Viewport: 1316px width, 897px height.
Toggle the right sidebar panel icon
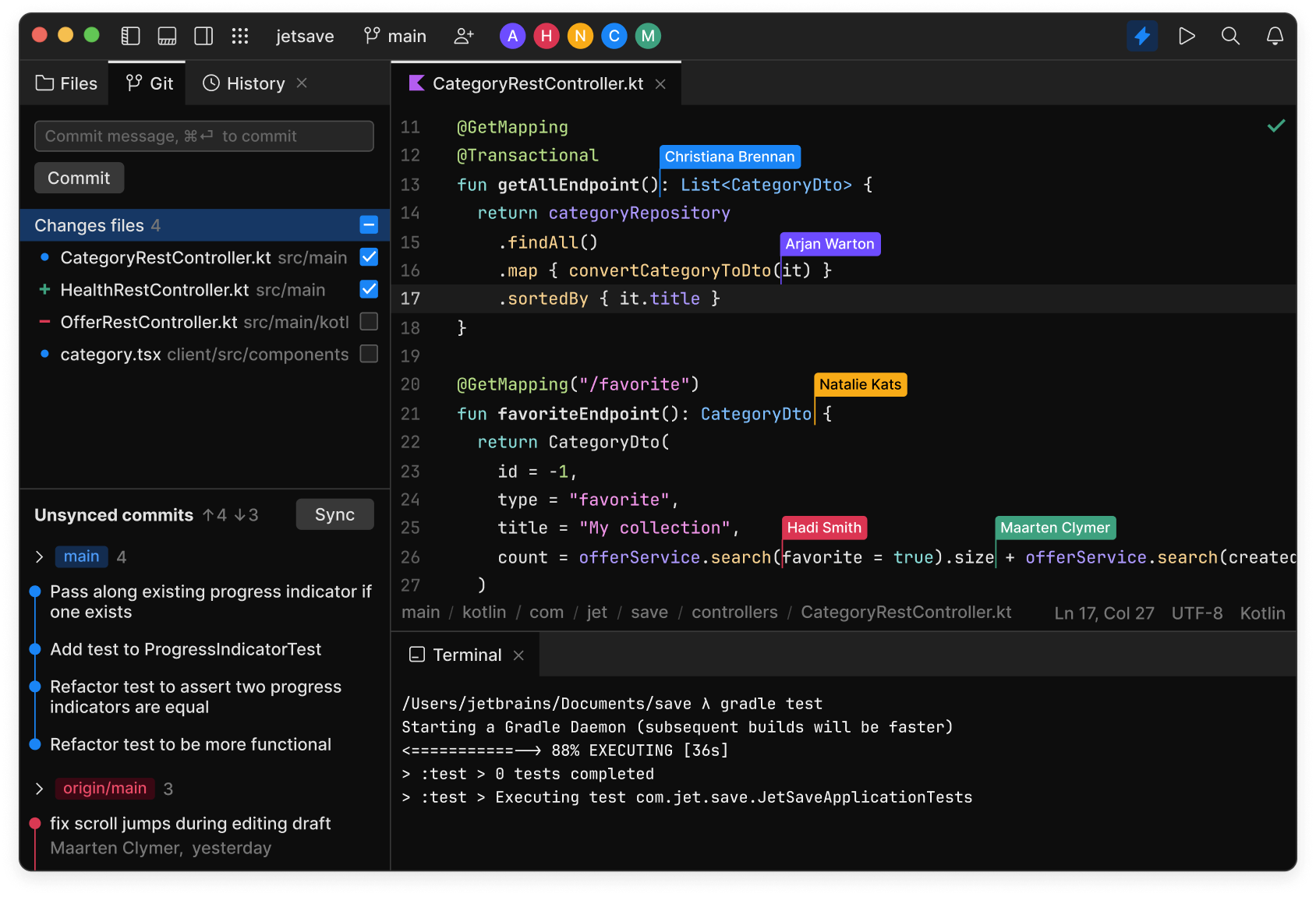click(x=203, y=36)
